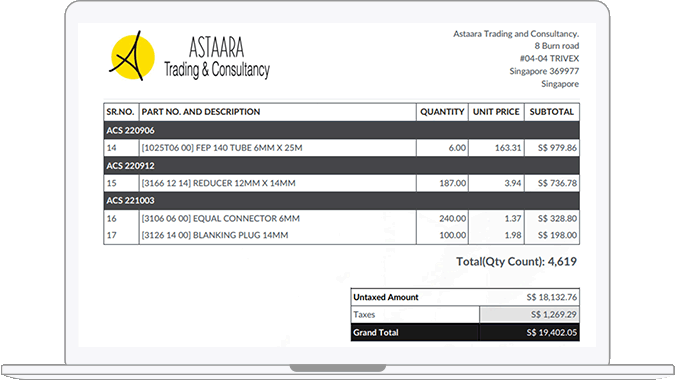Click the Grand Total label
675x380 pixels.
376,332
